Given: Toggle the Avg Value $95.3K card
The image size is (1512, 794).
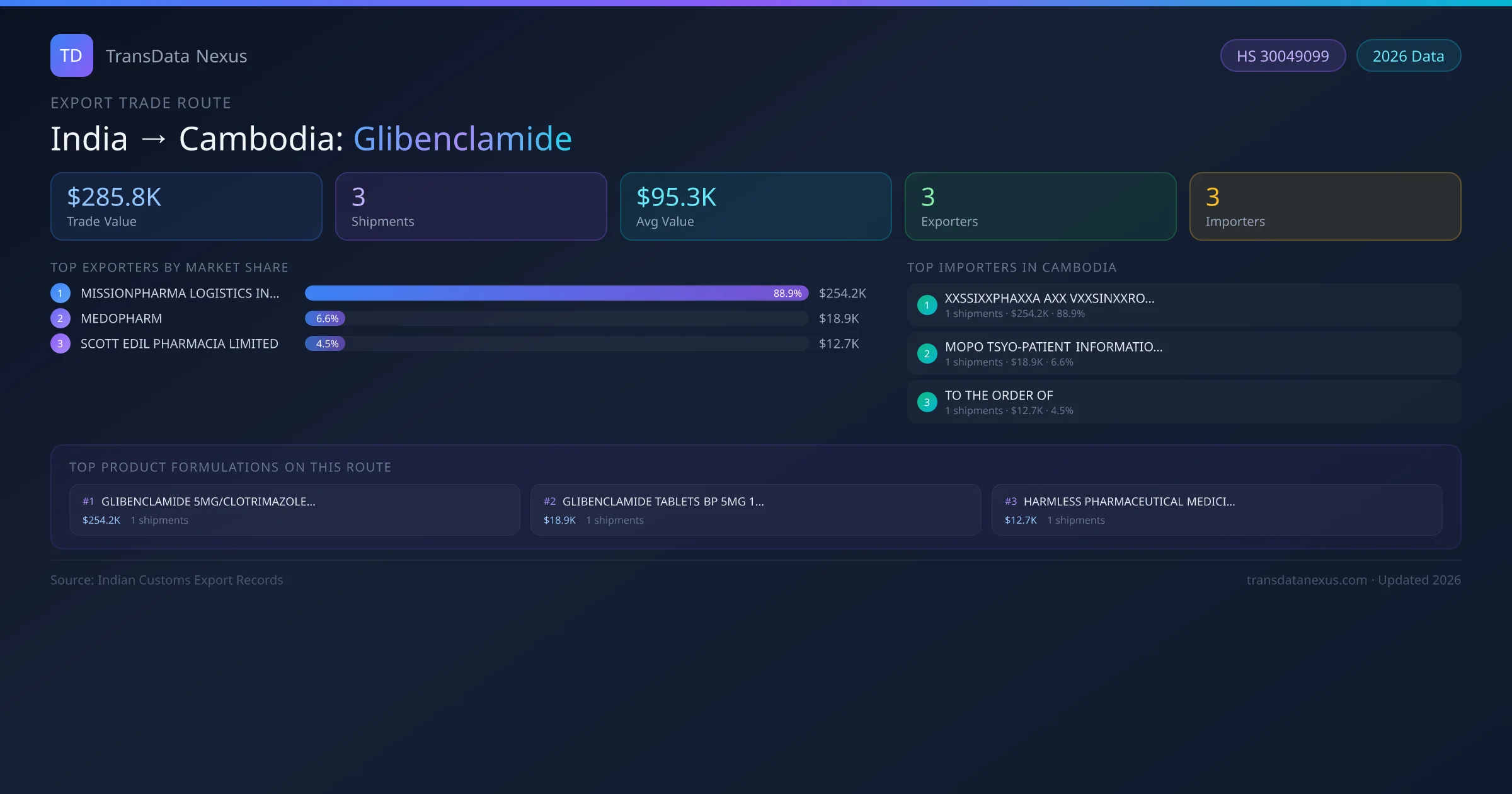Looking at the screenshot, I should (755, 206).
